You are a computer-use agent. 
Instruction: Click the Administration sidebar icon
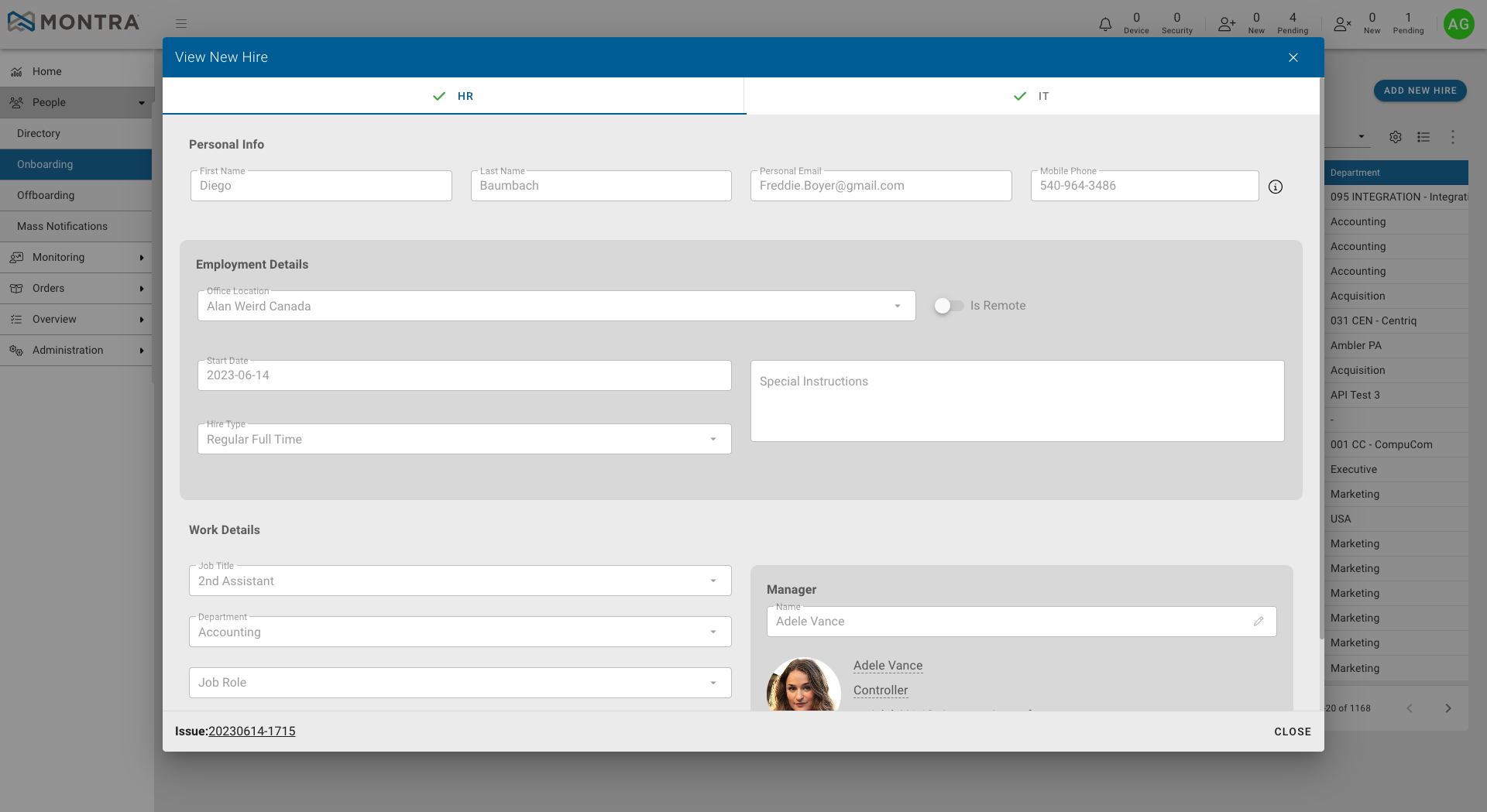coord(16,350)
